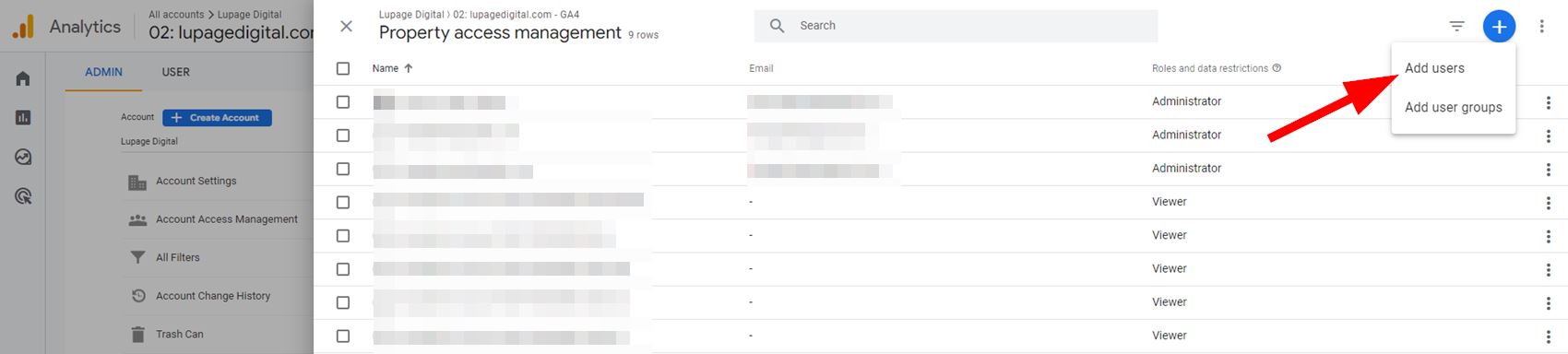
Task: Check the first Administrator row checkbox
Action: point(343,102)
